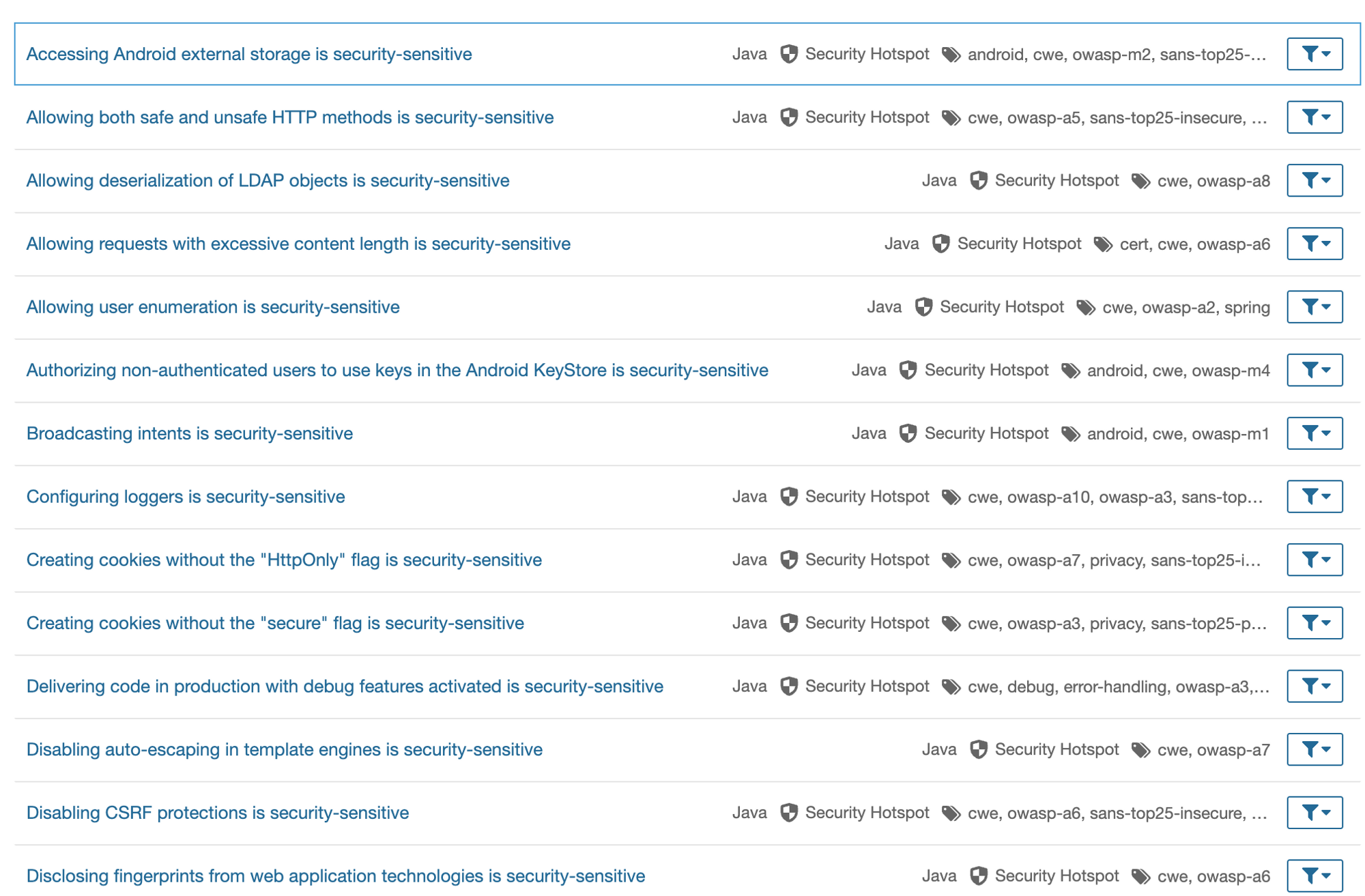The width and height of the screenshot is (1365, 896).
Task: Click shield icon on user enumeration row
Action: pos(923,307)
